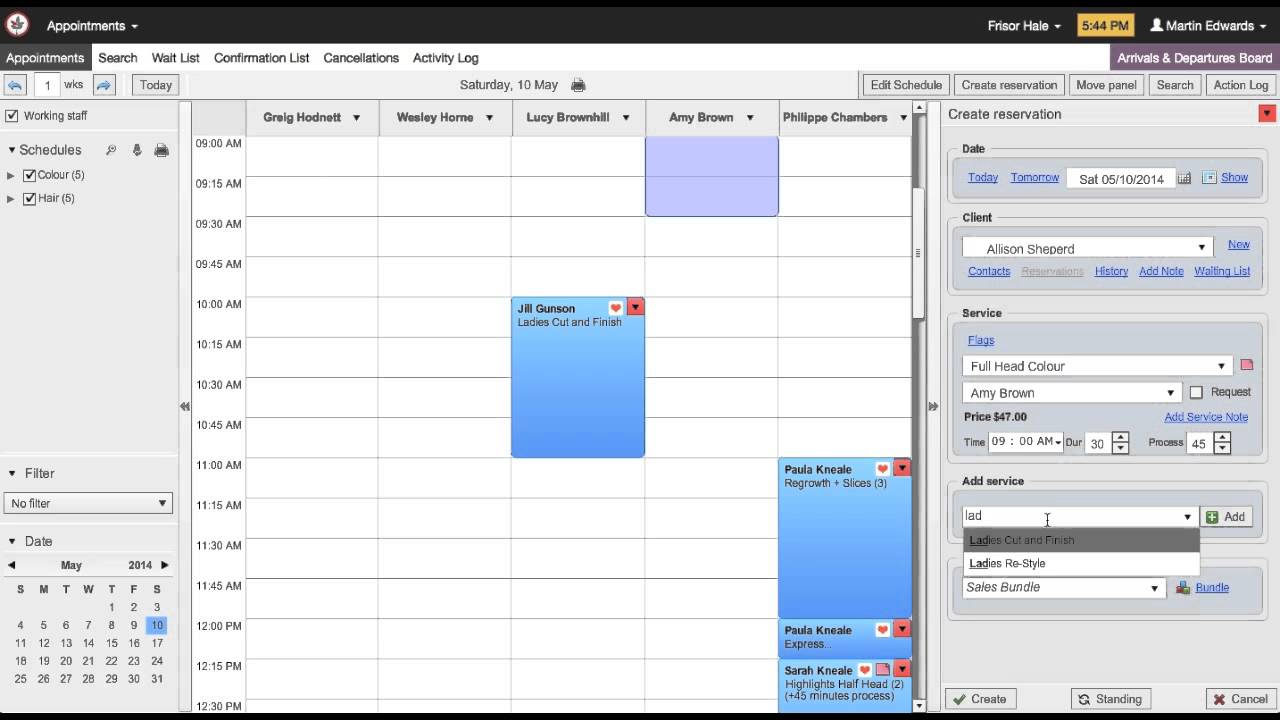
Task: Open the red dropdown on Jill Gunson's appointment
Action: click(x=635, y=308)
